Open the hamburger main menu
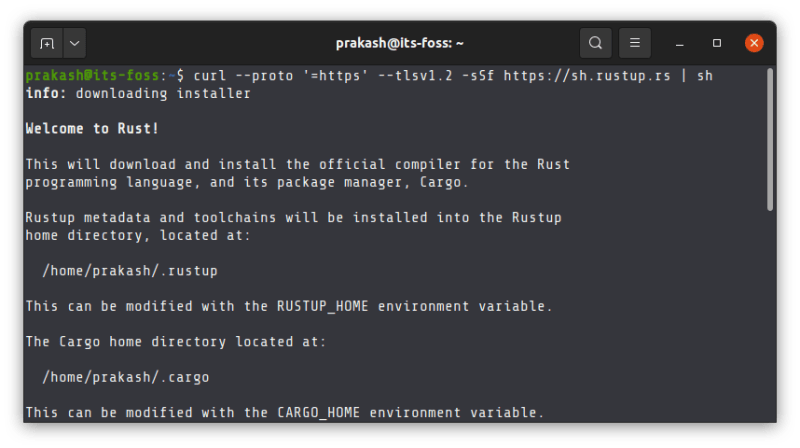 [634, 43]
